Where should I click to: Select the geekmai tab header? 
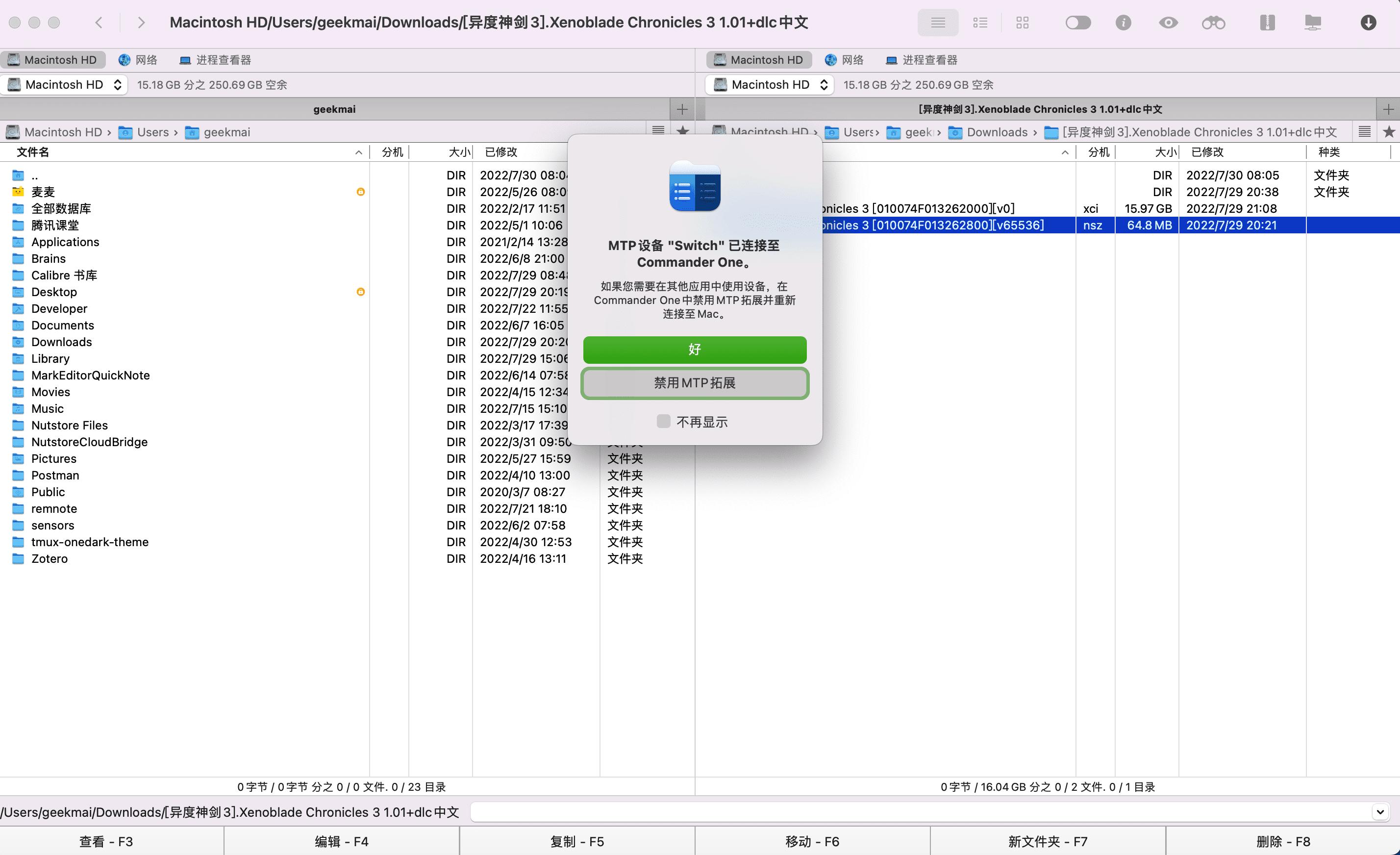pyautogui.click(x=334, y=108)
